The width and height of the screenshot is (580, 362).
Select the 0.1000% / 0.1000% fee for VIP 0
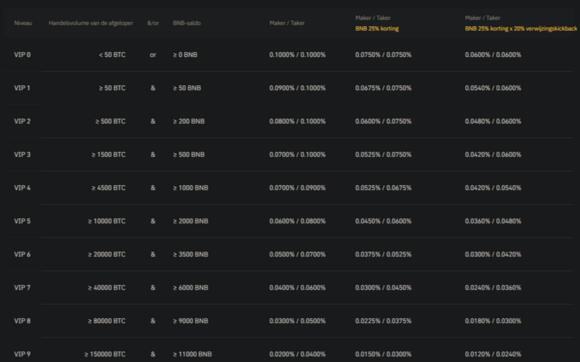coord(297,55)
